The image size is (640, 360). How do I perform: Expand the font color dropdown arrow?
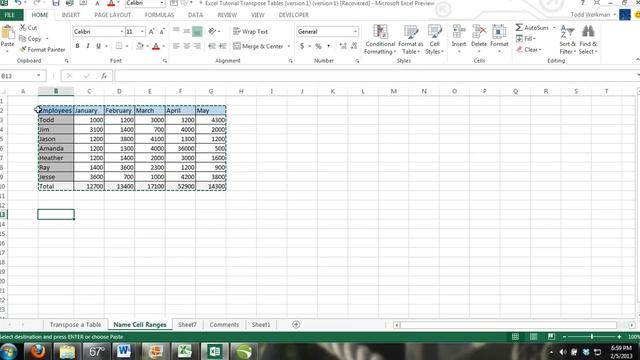(164, 46)
